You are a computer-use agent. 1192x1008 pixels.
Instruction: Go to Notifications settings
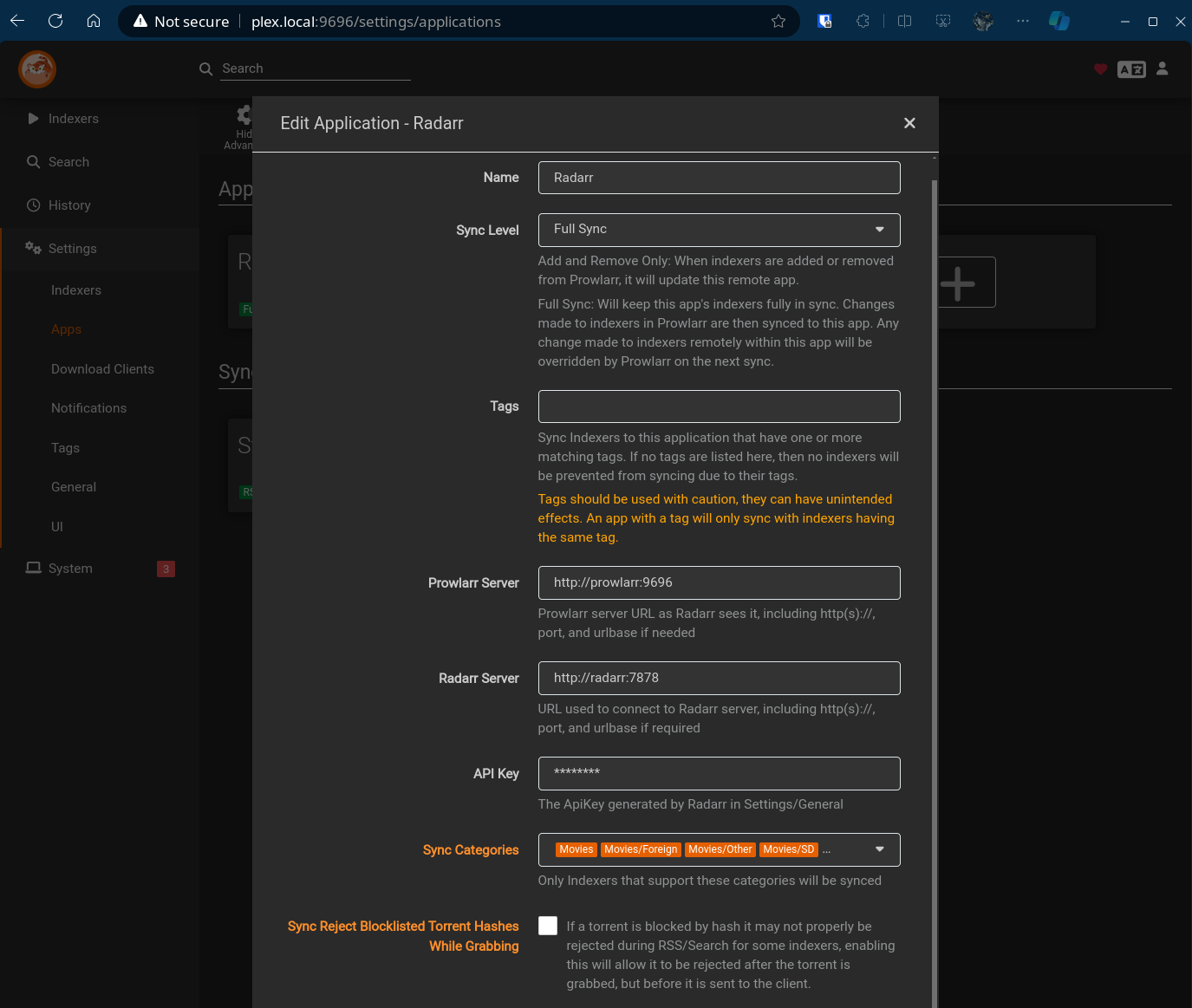click(88, 408)
